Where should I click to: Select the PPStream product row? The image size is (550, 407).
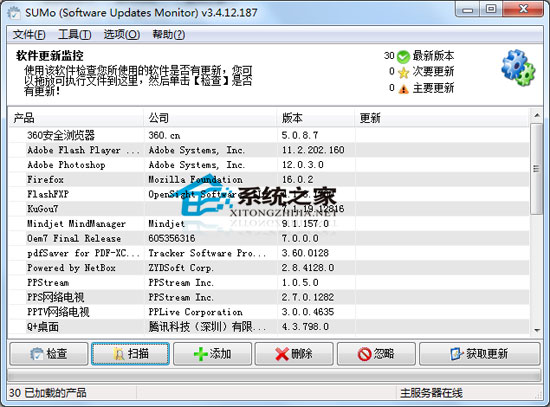[269, 282]
